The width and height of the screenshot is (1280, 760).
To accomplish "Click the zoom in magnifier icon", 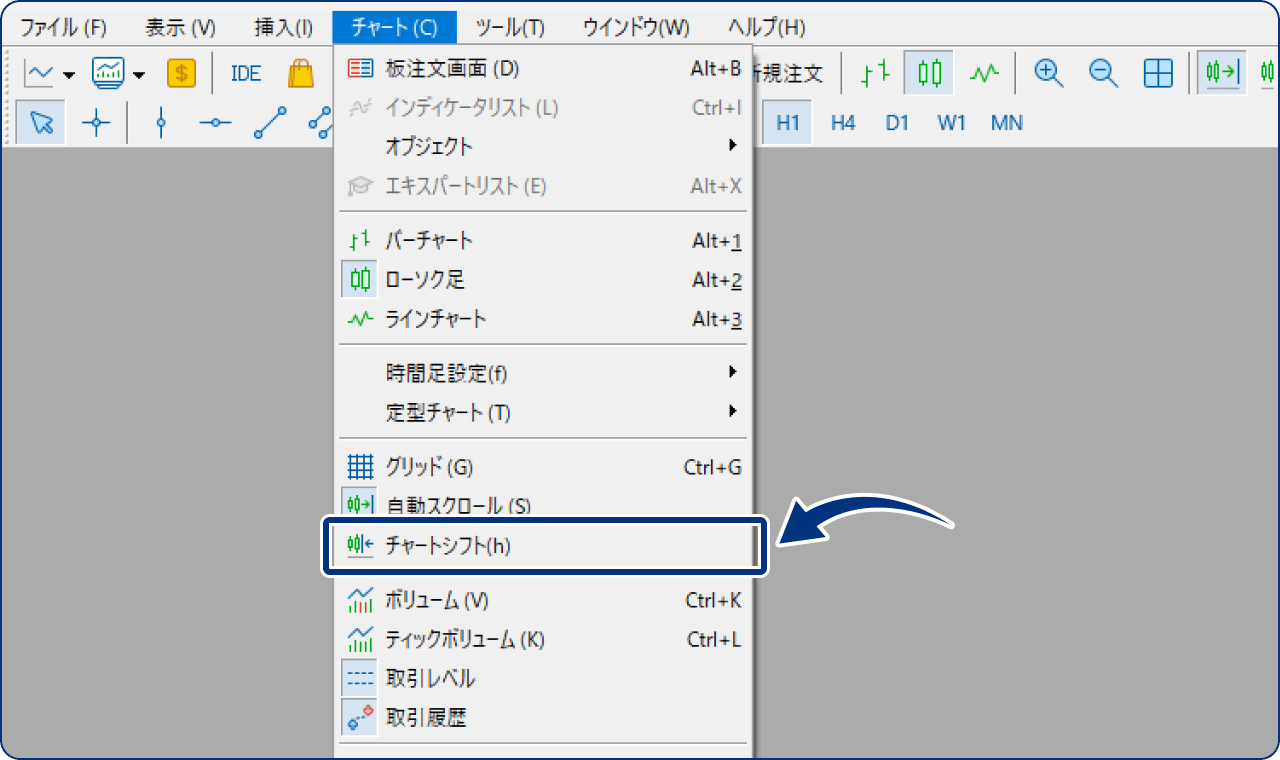I will pyautogui.click(x=1048, y=72).
